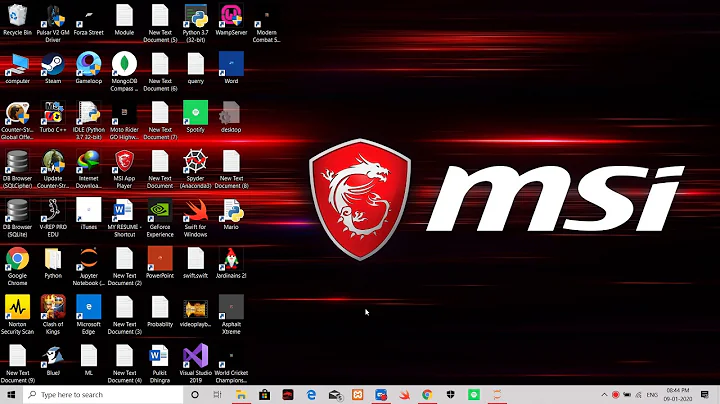Open the Action Center notifications icon
Screen dimensions: 720x404
point(705,395)
